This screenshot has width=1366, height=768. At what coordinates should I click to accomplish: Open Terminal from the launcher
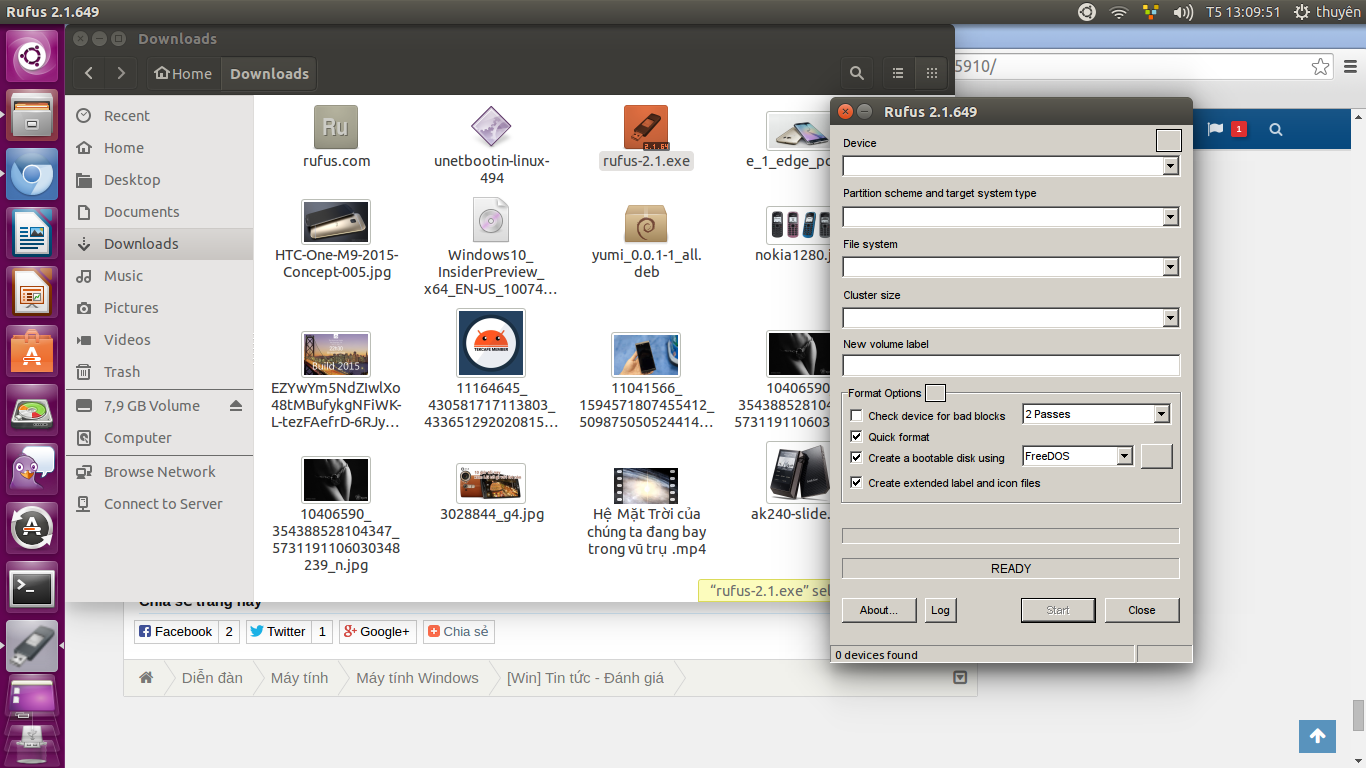[x=33, y=588]
